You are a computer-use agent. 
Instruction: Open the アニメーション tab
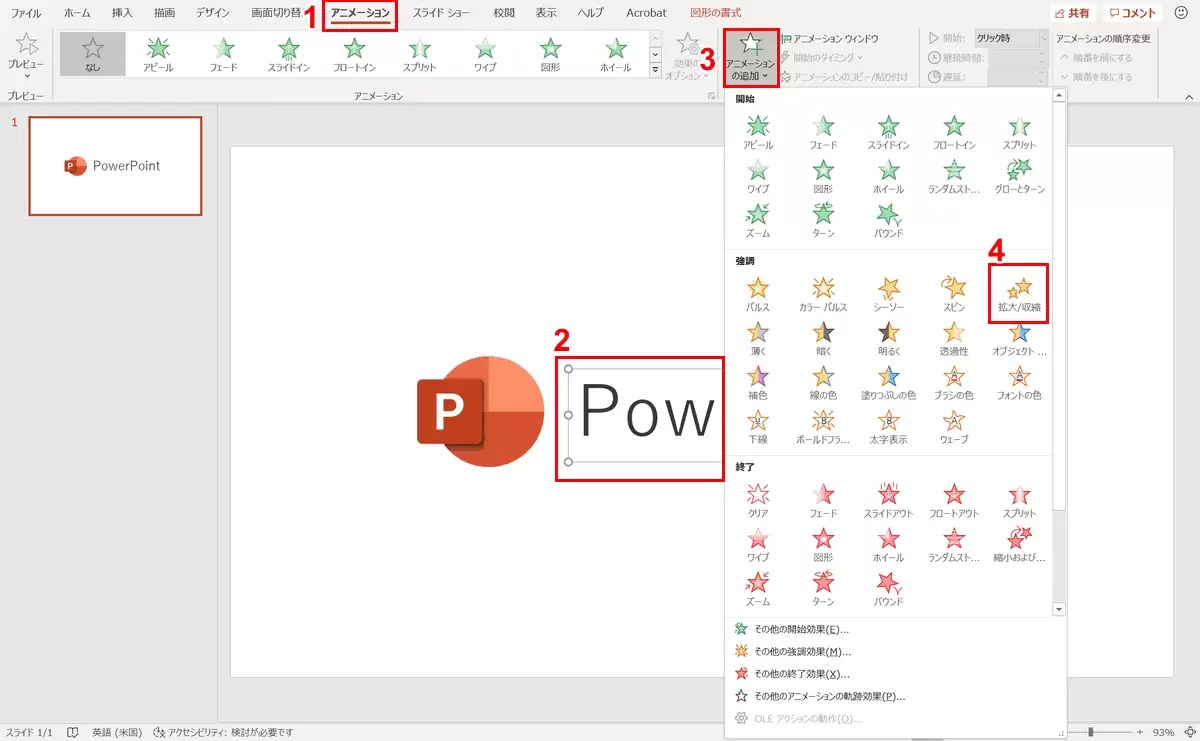click(361, 14)
